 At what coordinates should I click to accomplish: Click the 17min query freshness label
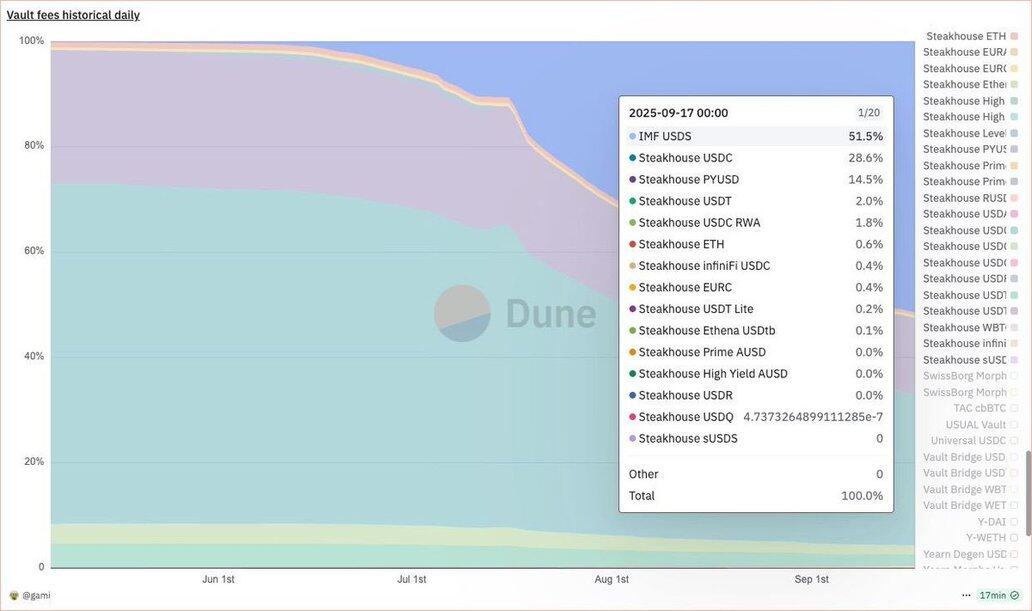point(993,595)
